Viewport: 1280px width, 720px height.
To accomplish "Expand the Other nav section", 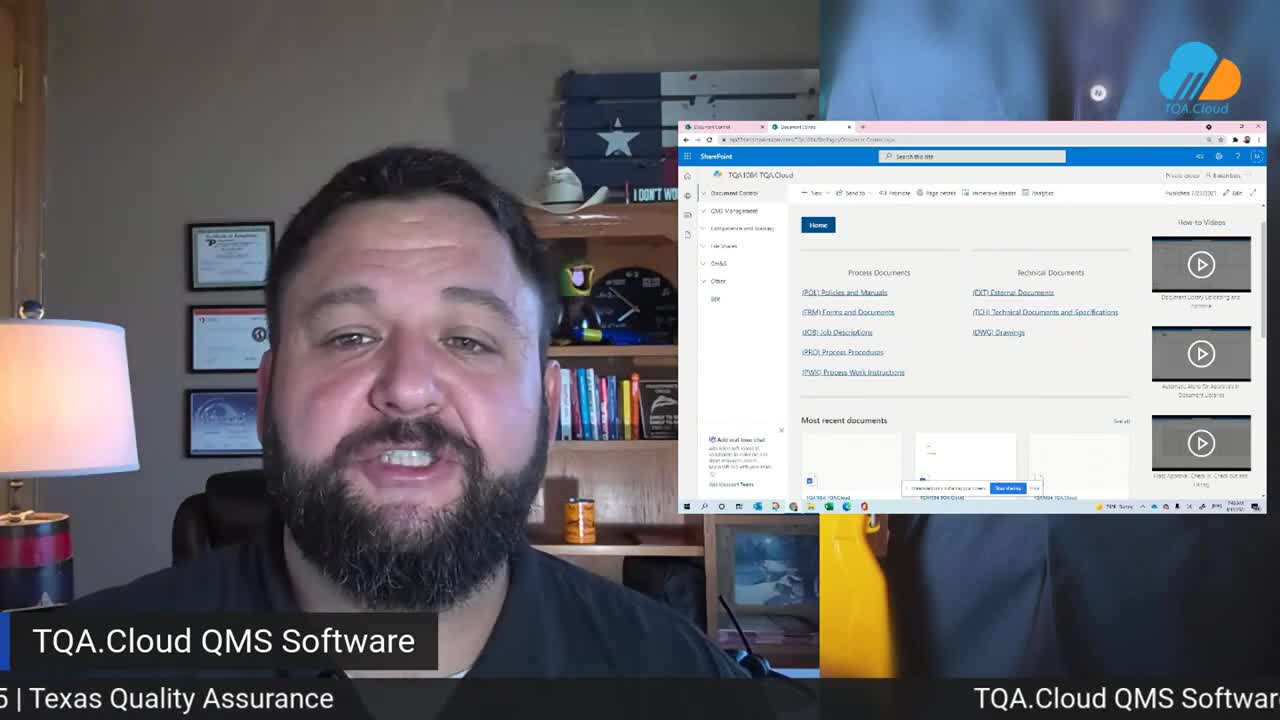I will click(704, 281).
